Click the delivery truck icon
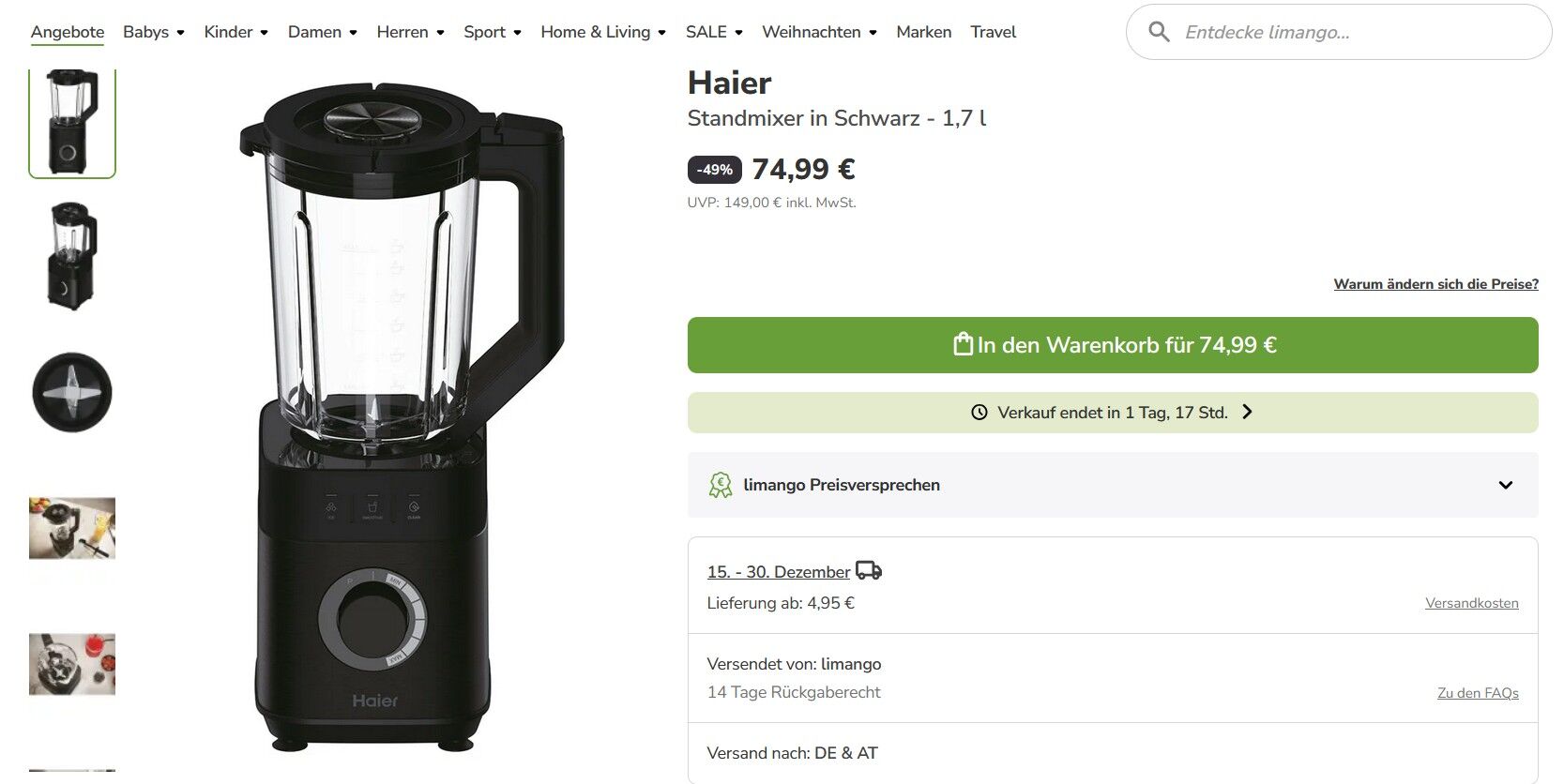The height and width of the screenshot is (784, 1564). (x=869, y=570)
